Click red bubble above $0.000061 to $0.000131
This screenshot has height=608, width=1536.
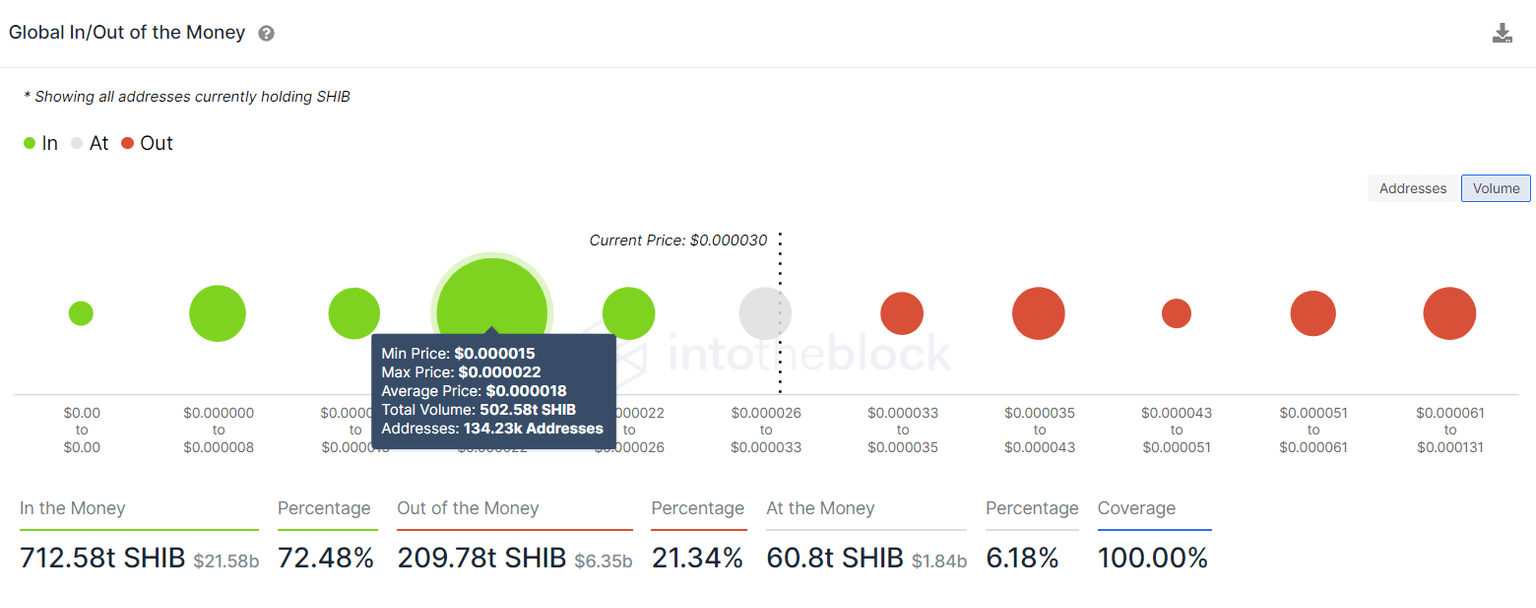pyautogui.click(x=1449, y=313)
